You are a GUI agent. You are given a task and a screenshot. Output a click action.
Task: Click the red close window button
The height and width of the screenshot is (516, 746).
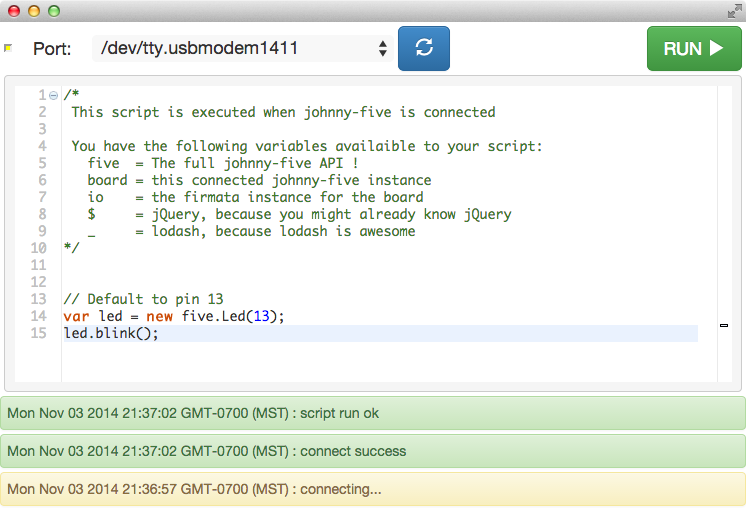(x=13, y=11)
